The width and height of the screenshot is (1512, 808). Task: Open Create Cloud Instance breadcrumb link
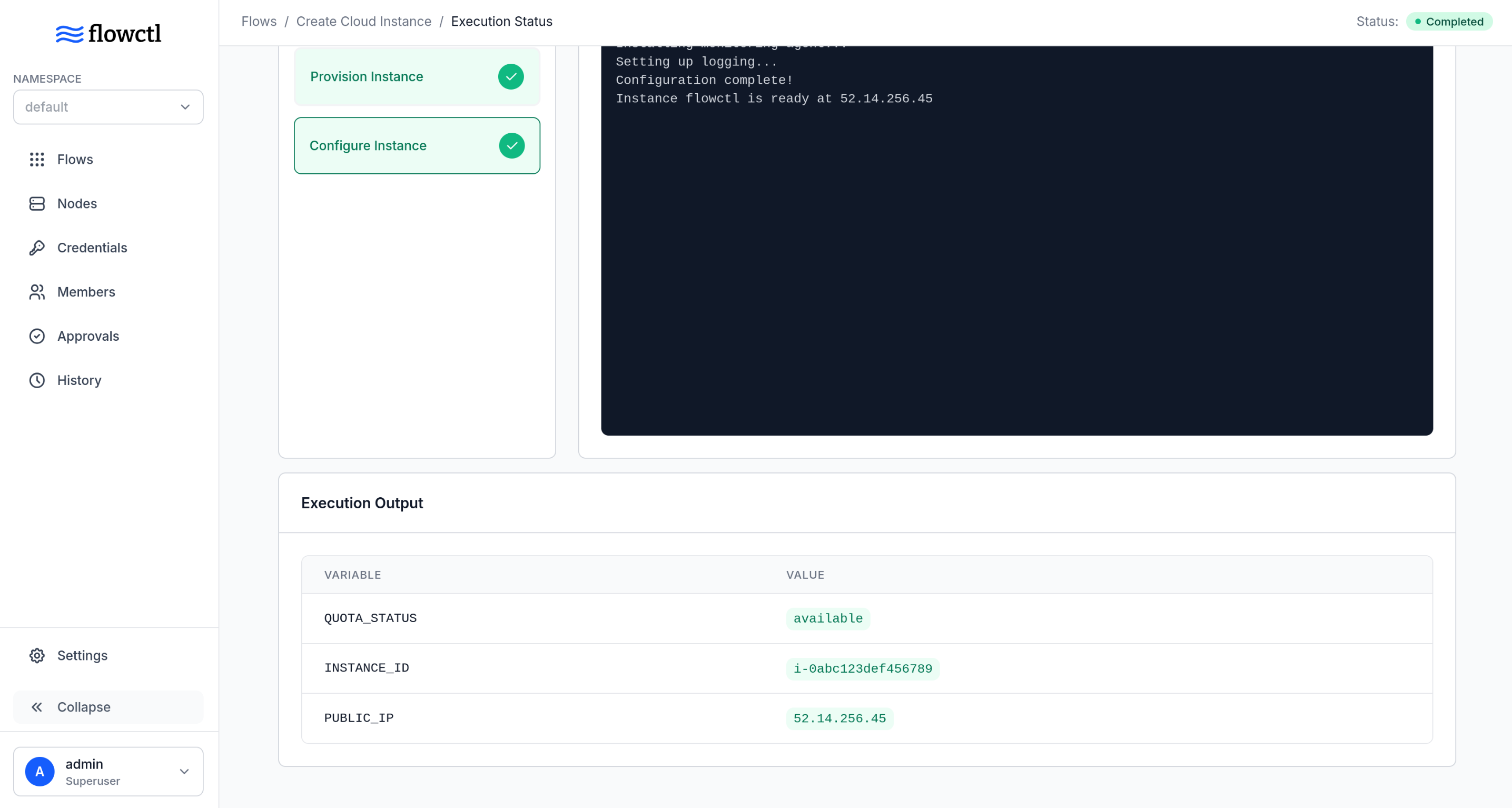363,21
